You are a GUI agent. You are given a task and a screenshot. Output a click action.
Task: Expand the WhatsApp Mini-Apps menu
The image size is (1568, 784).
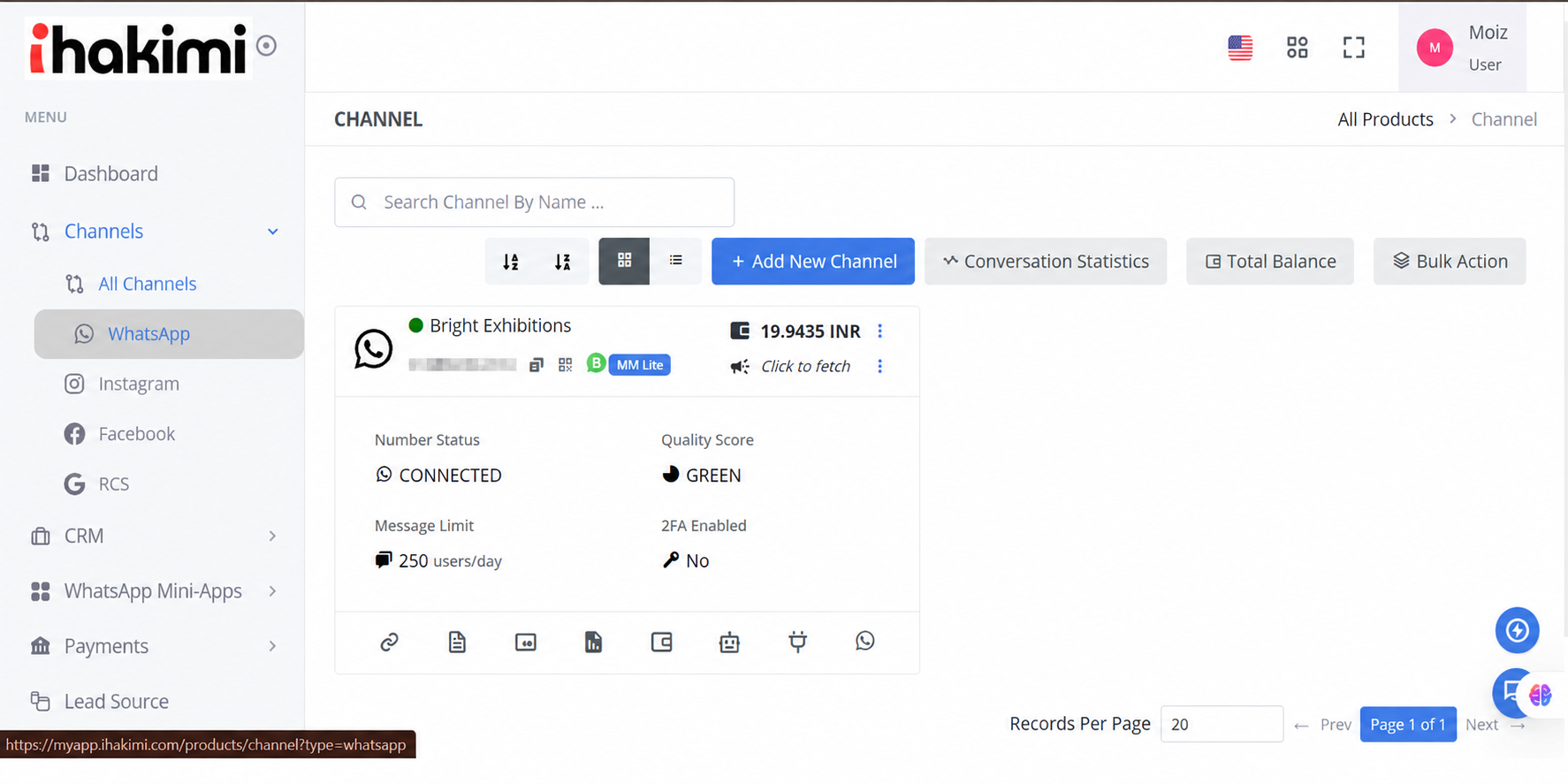(272, 590)
